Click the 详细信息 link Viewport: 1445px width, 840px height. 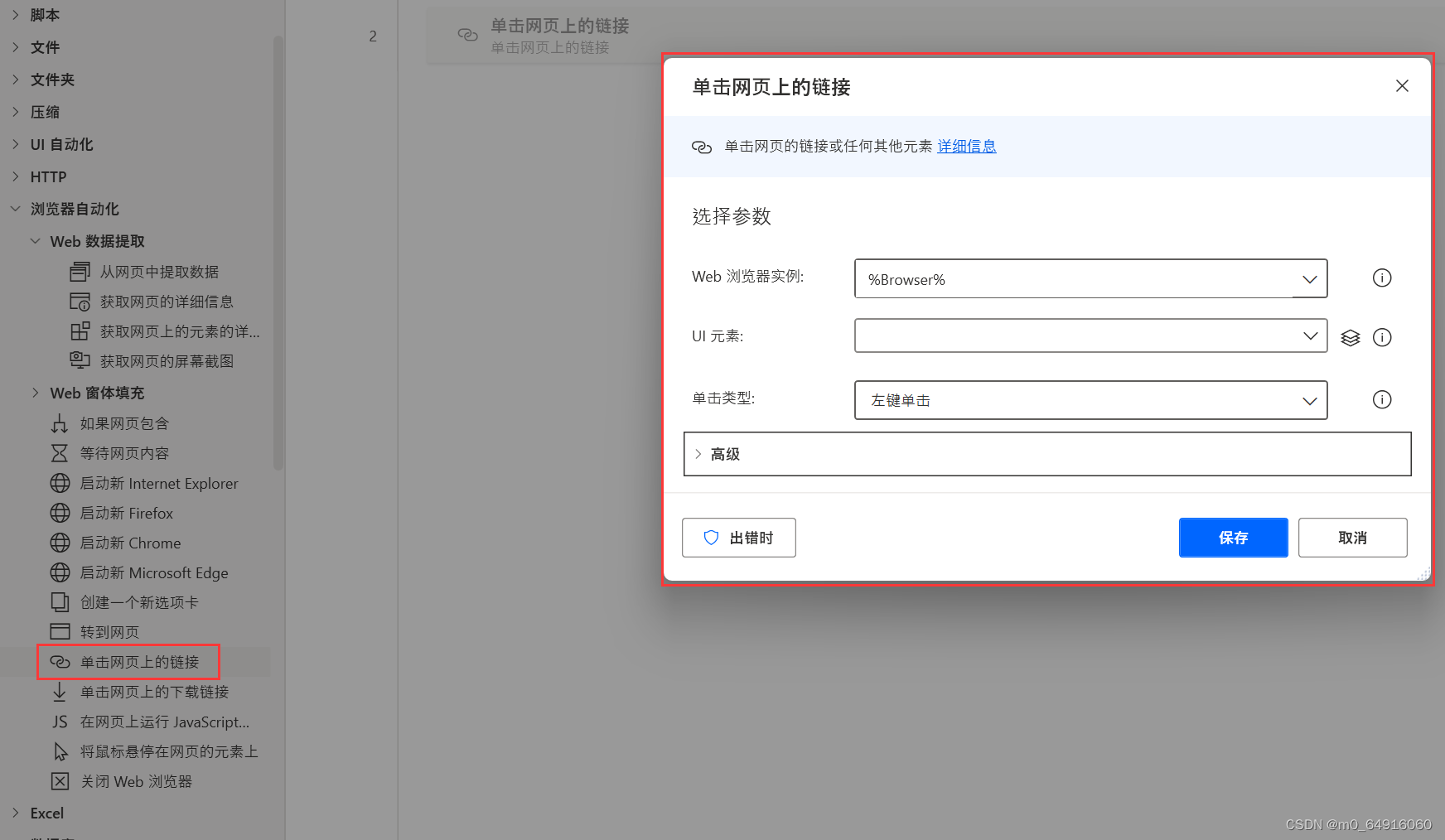[x=966, y=146]
